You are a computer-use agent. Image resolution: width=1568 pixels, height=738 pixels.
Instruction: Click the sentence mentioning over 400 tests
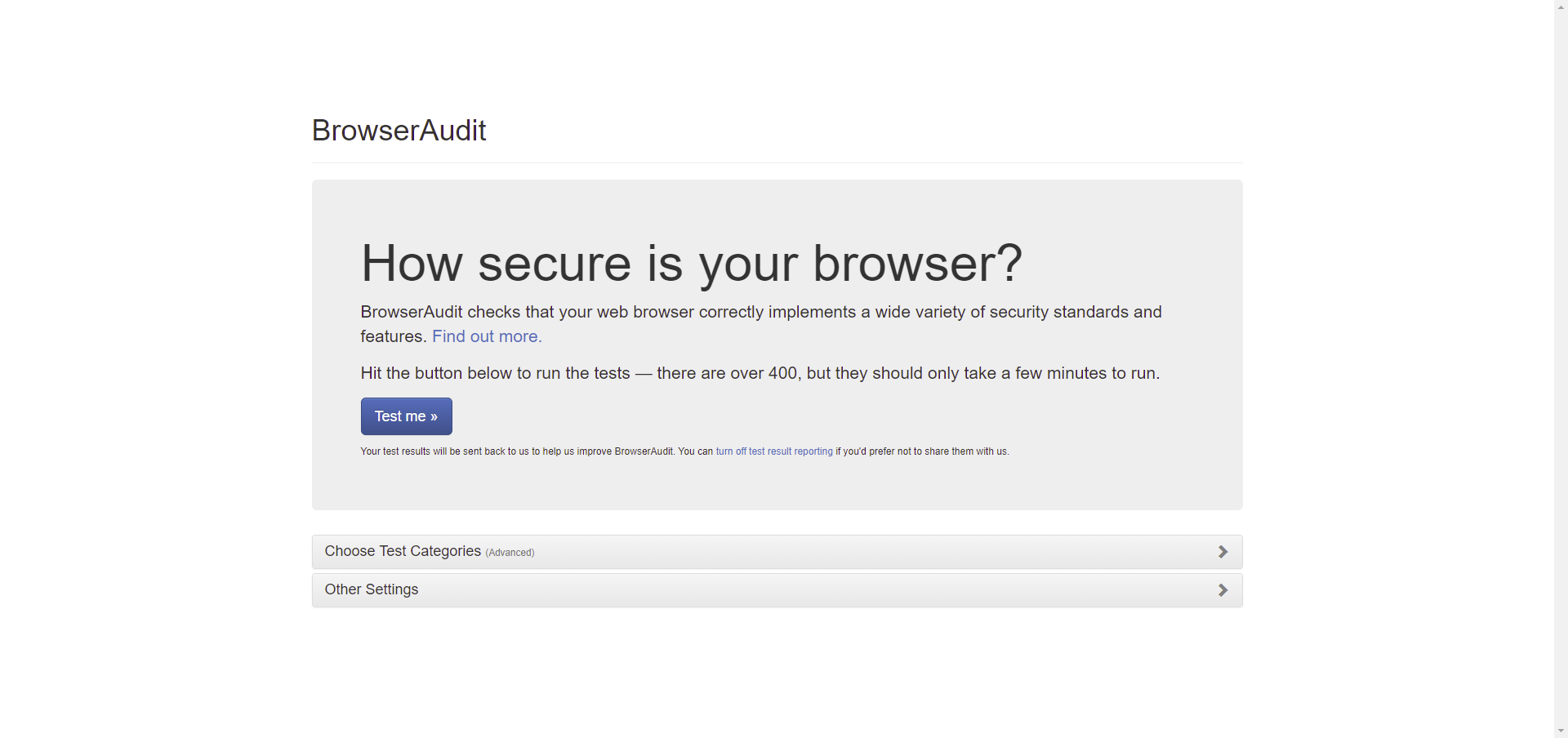pyautogui.click(x=759, y=373)
